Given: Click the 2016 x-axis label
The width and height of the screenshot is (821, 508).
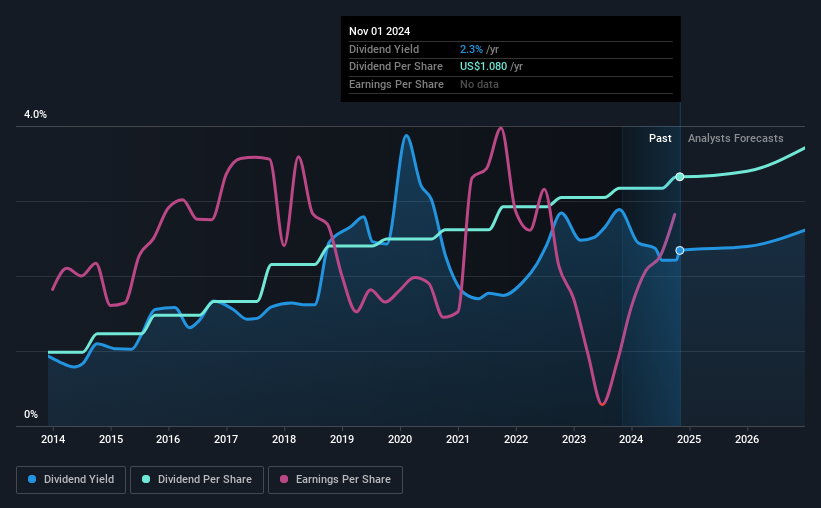Looking at the screenshot, I should pos(168,439).
